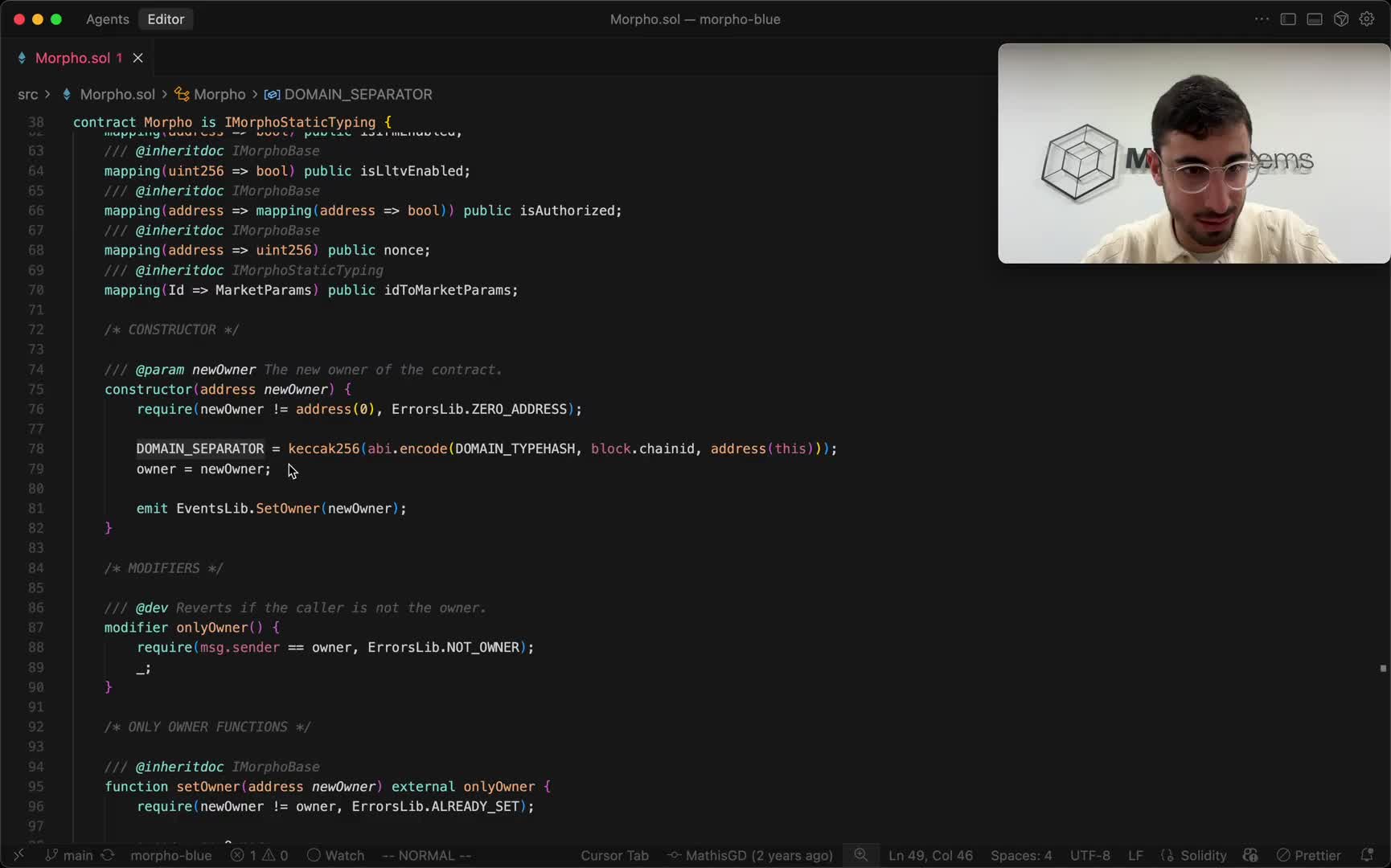This screenshot has height=868, width=1391.
Task: Click the Cursor cube logo icon
Action: 1340,19
